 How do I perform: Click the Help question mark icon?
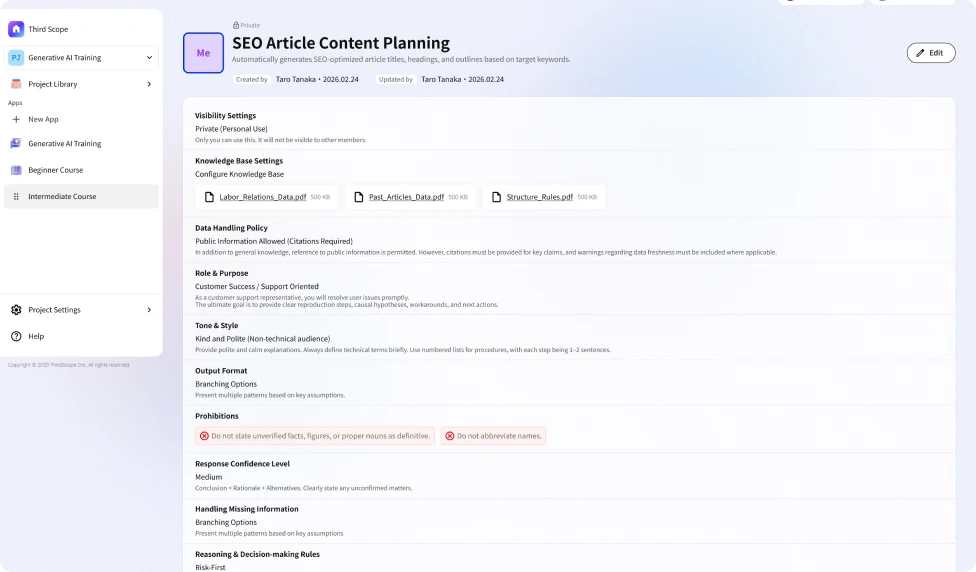click(x=16, y=336)
